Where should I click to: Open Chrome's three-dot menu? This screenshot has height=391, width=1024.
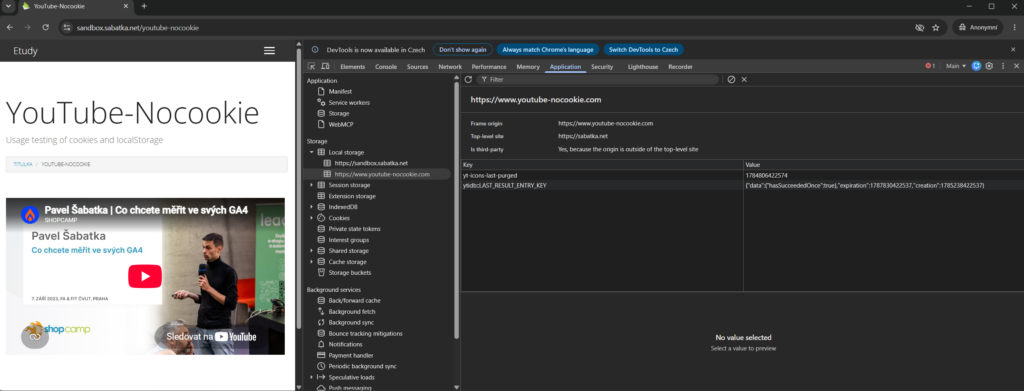[1014, 27]
